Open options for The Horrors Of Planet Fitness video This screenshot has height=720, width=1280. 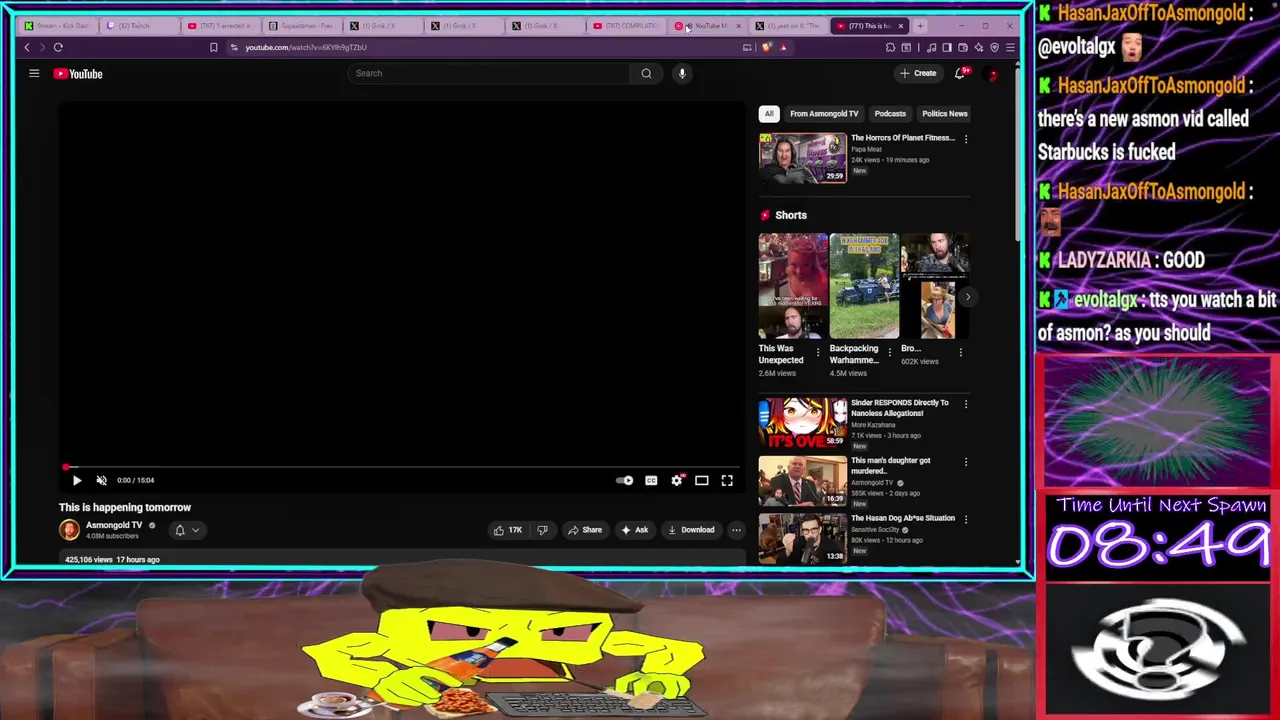point(966,139)
